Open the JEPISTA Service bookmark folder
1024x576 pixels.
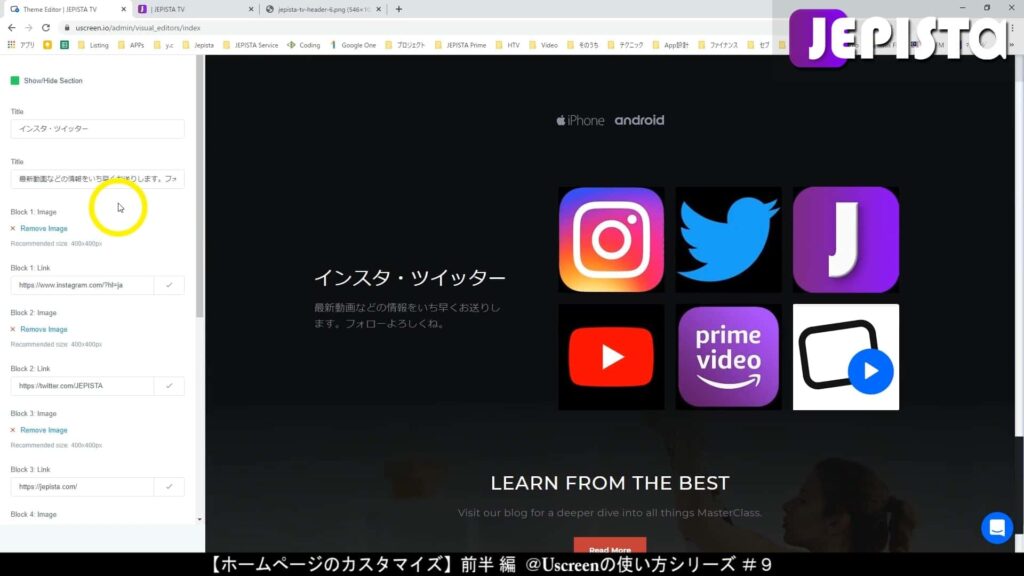point(251,45)
